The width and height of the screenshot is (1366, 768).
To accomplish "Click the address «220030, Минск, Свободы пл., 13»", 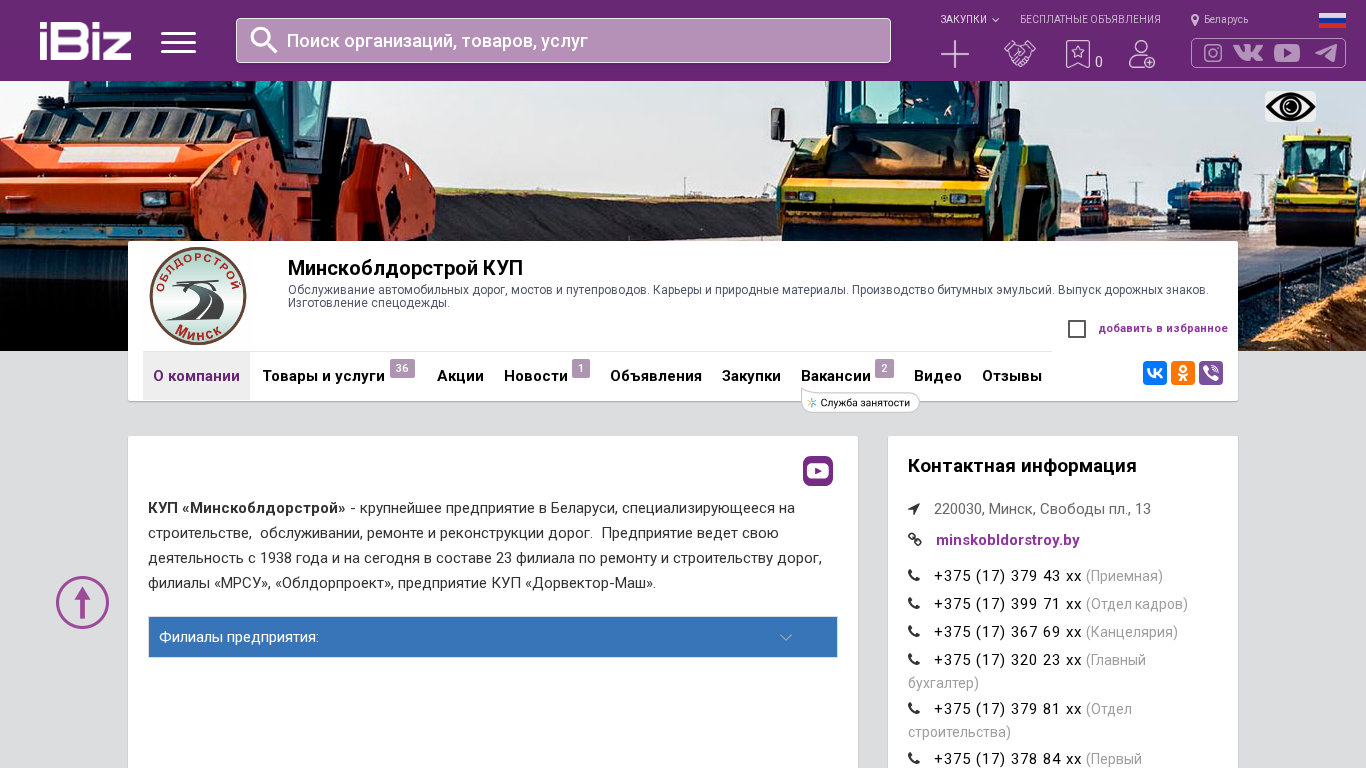I will click(x=1042, y=509).
